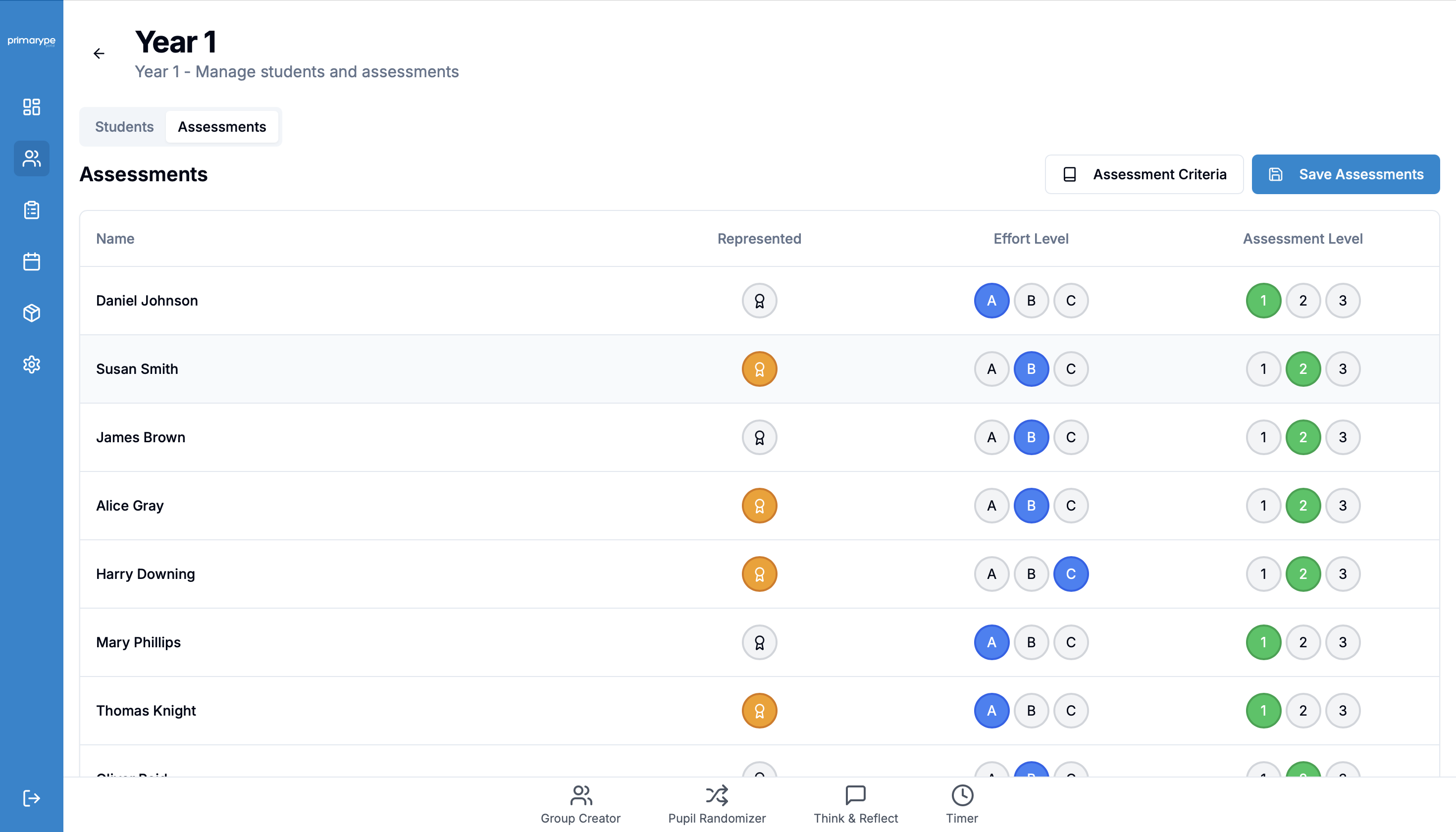
Task: Set Alice Gray assessment level to 1
Action: coord(1263,505)
